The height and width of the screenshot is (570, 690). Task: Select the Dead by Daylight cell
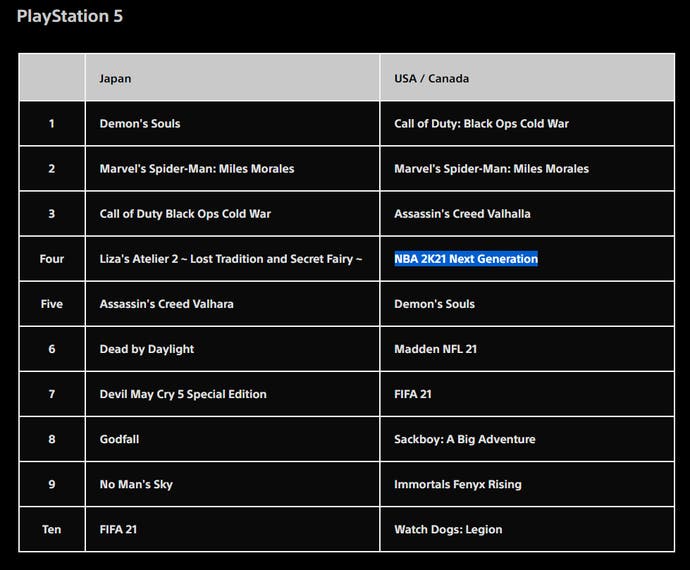point(232,349)
